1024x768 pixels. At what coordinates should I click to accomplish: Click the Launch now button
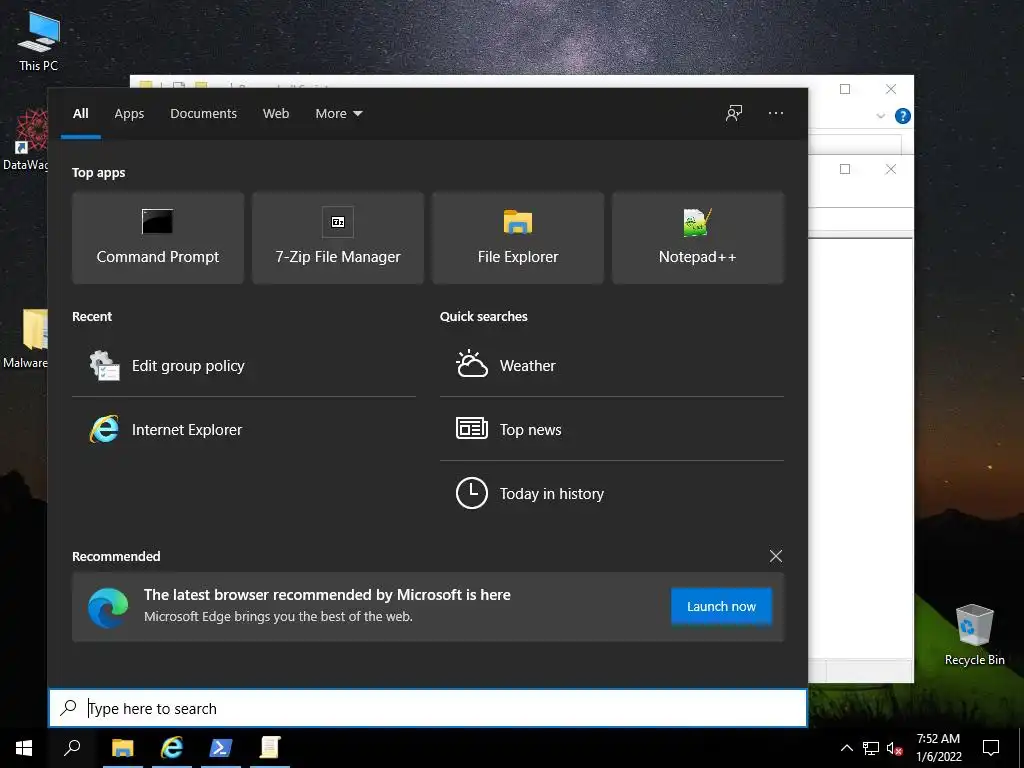tap(721, 607)
